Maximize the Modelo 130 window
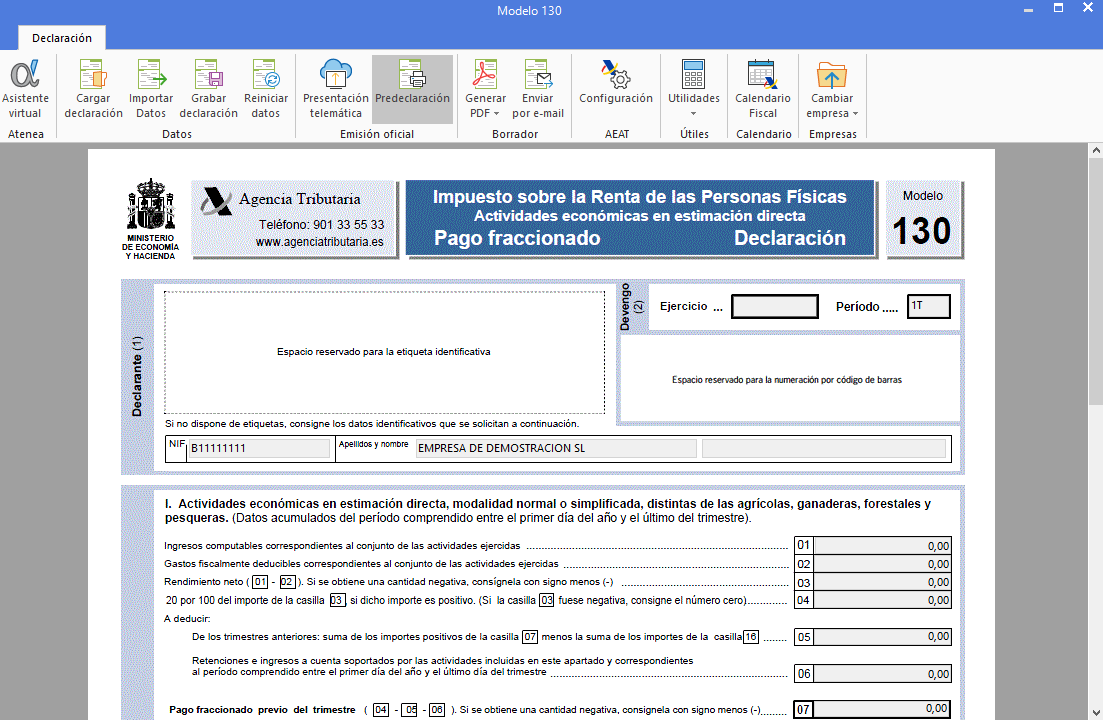This screenshot has width=1104, height=723. [x=1058, y=8]
